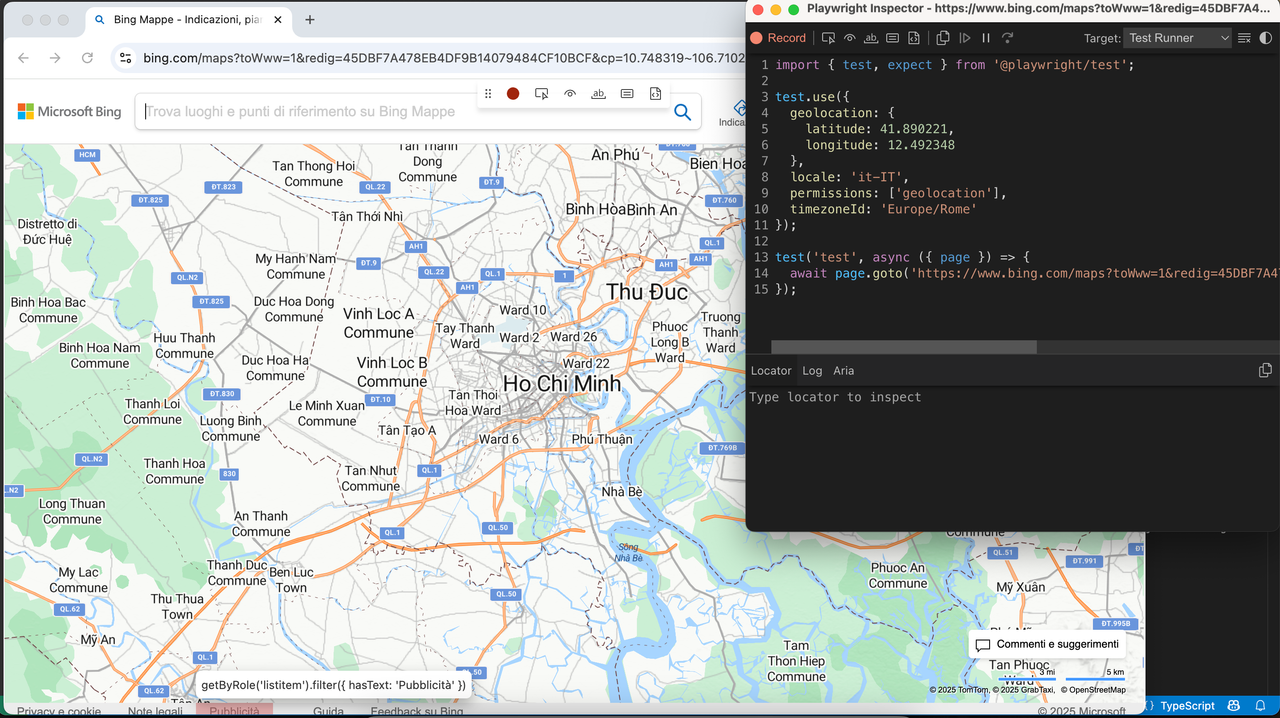Viewport: 1280px width, 718px height.
Task: Click Clear icon next to Target dropdown
Action: point(1244,38)
